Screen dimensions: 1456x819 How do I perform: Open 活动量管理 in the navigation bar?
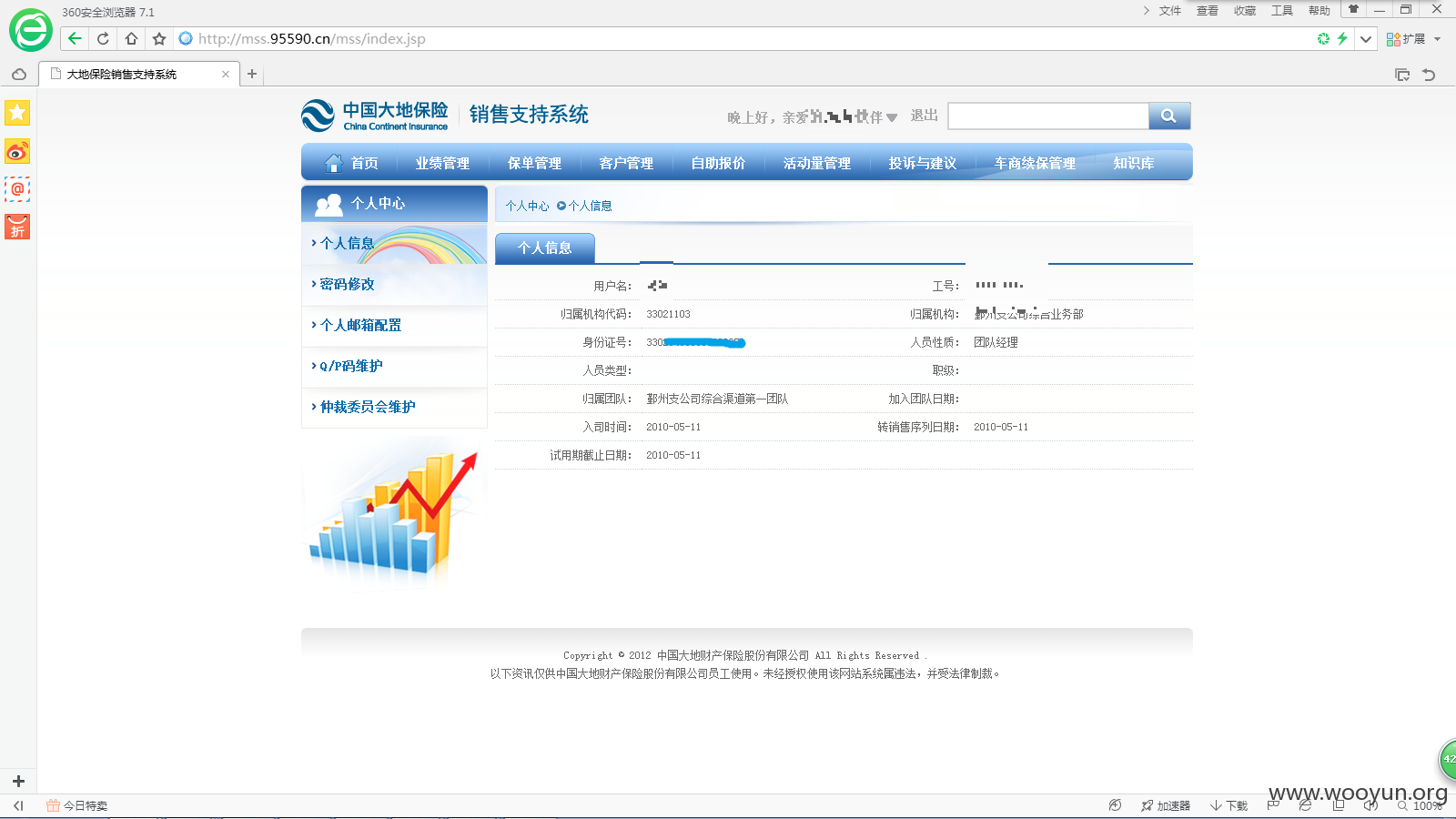[817, 163]
